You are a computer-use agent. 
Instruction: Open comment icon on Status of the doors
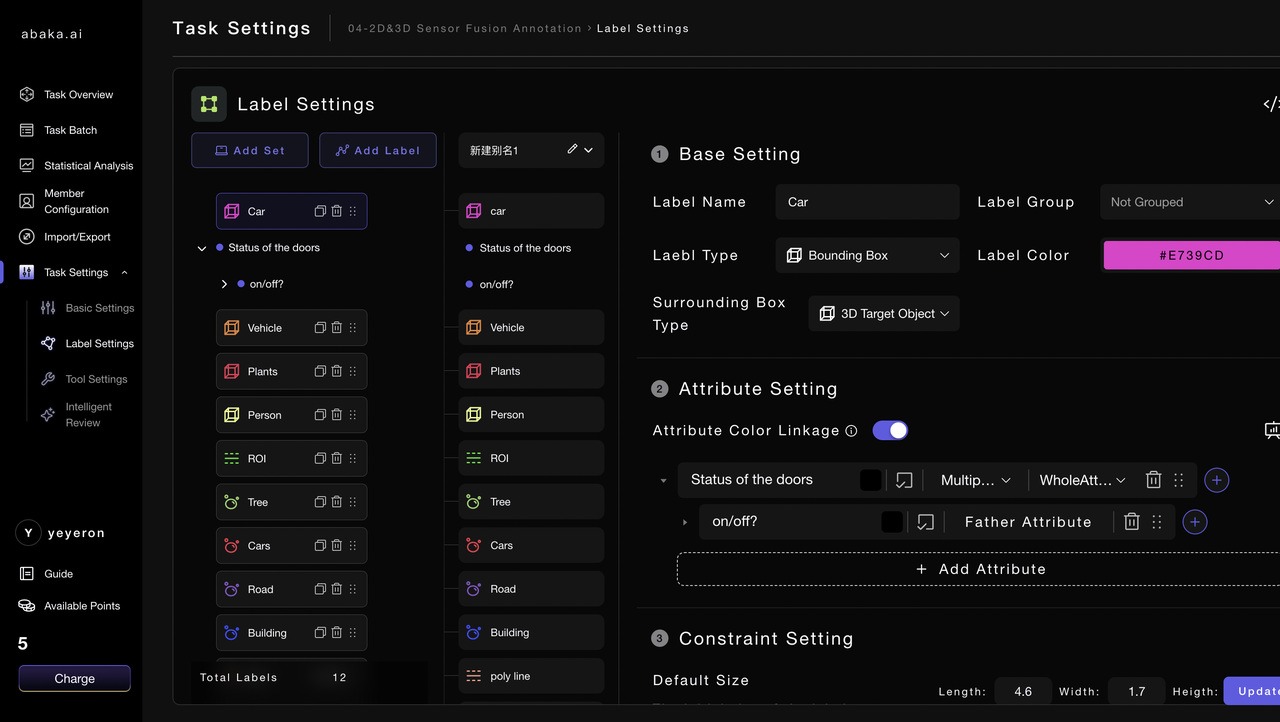click(x=904, y=480)
